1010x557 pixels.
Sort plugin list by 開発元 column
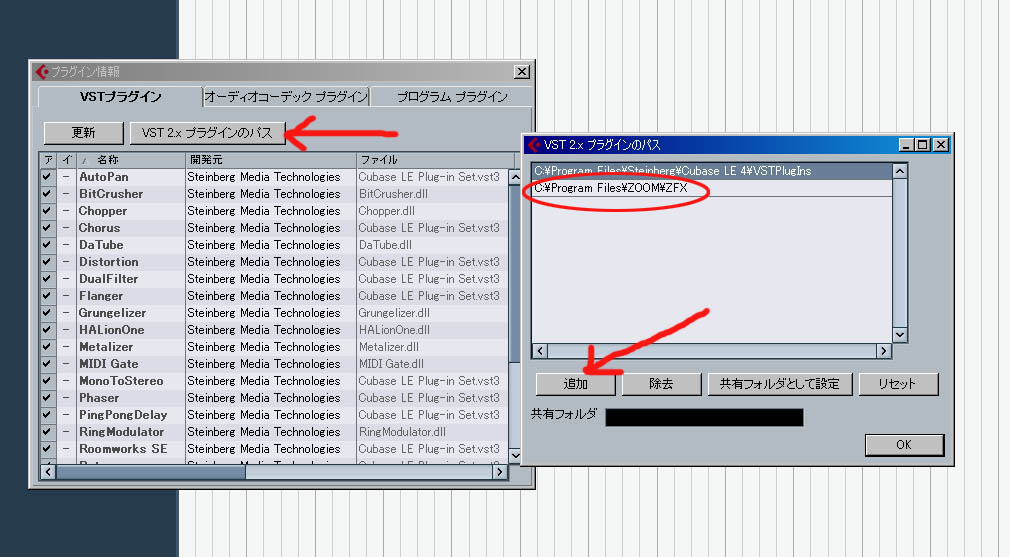pyautogui.click(x=271, y=160)
